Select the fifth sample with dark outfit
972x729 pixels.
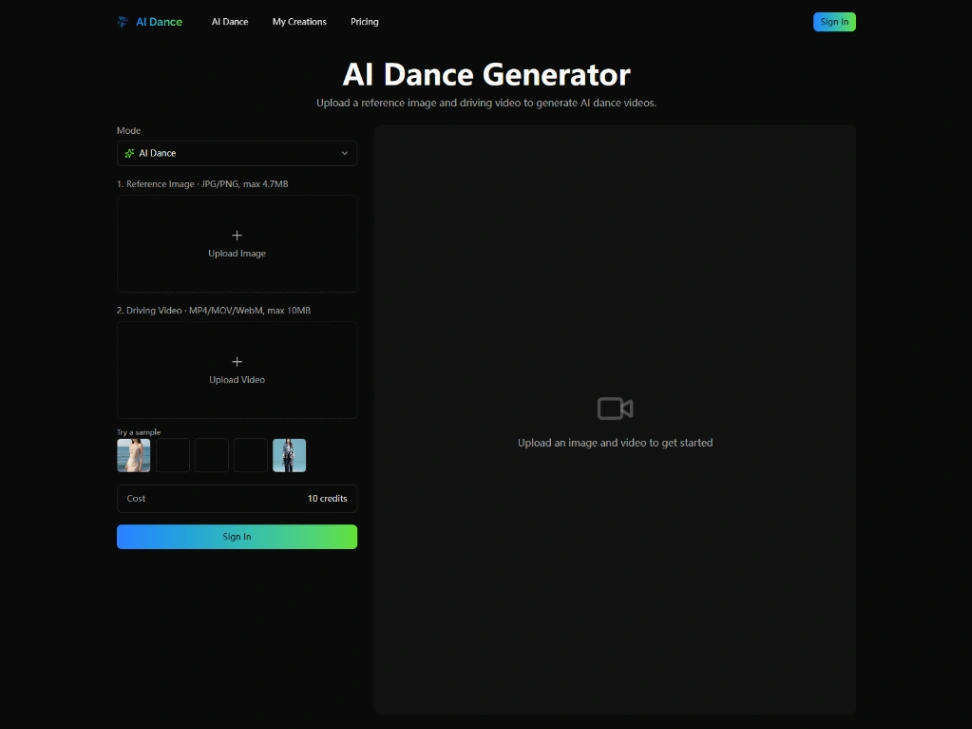tap(290, 455)
